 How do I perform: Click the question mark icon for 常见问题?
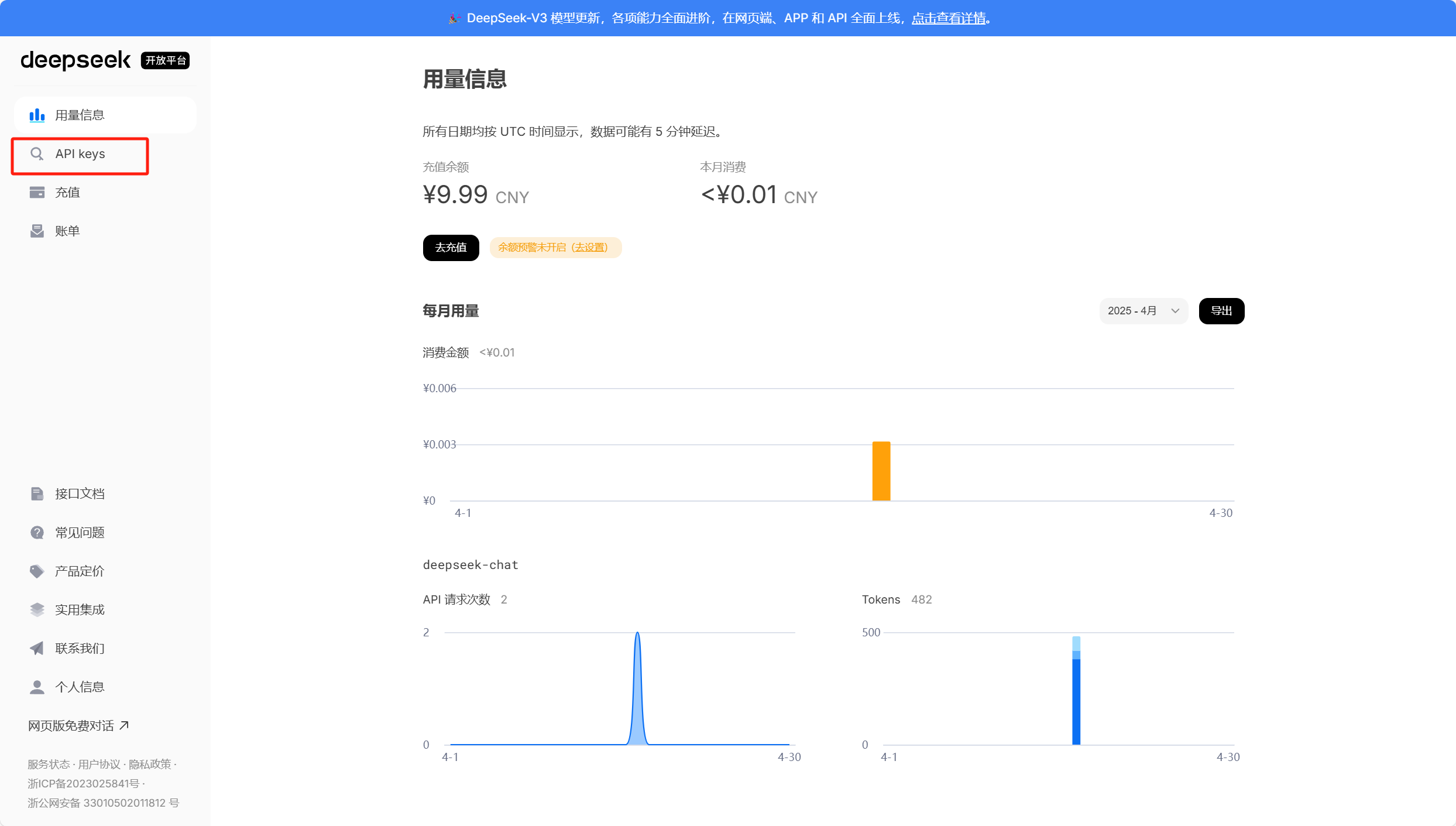point(37,533)
